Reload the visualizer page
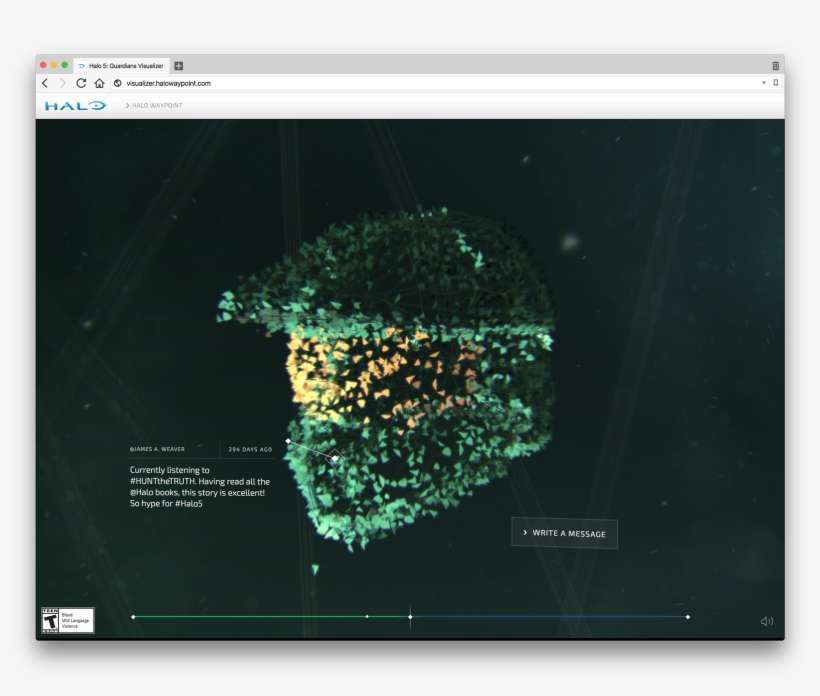820x696 pixels. coord(81,83)
